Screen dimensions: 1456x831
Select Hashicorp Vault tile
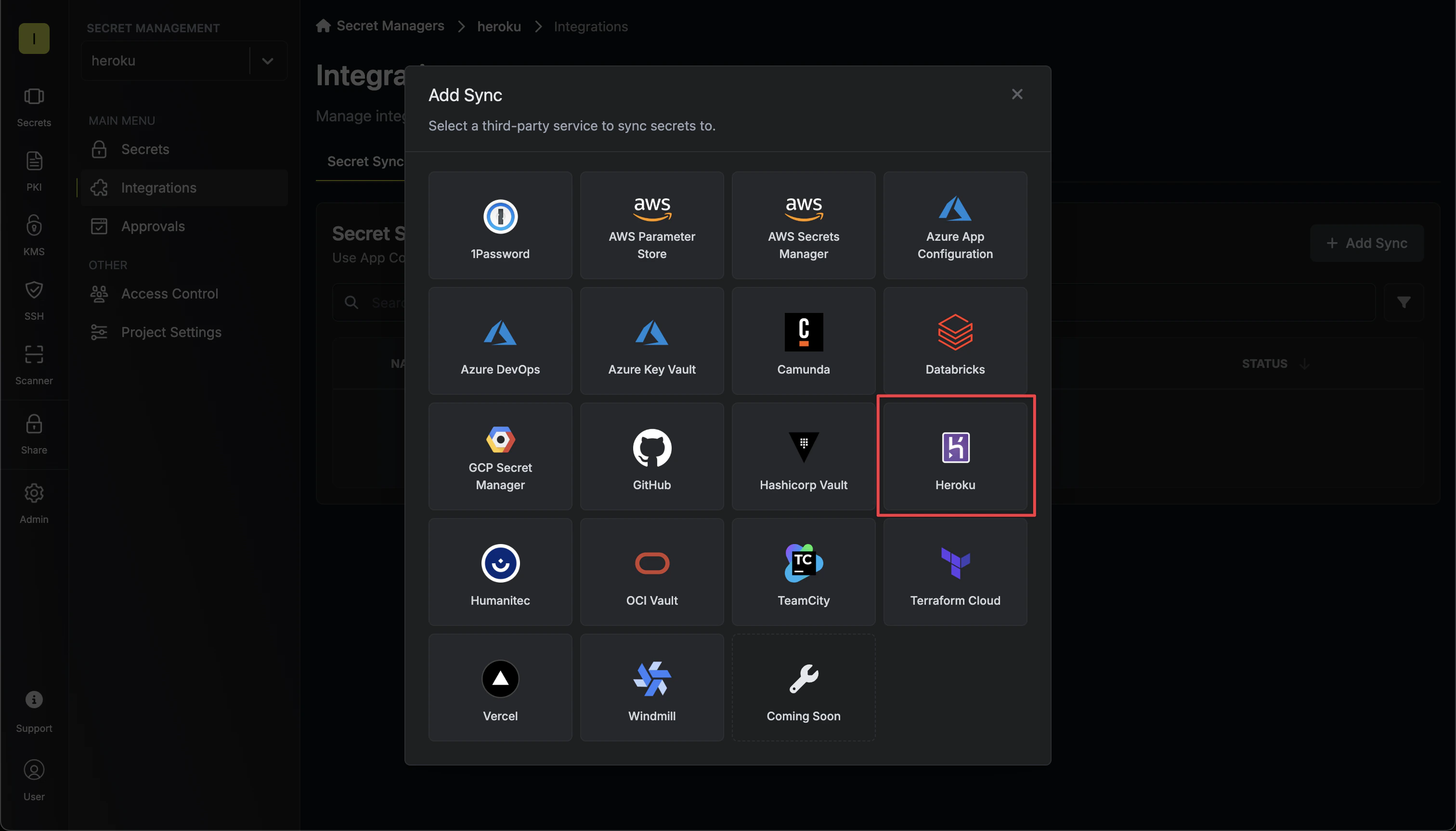click(804, 456)
